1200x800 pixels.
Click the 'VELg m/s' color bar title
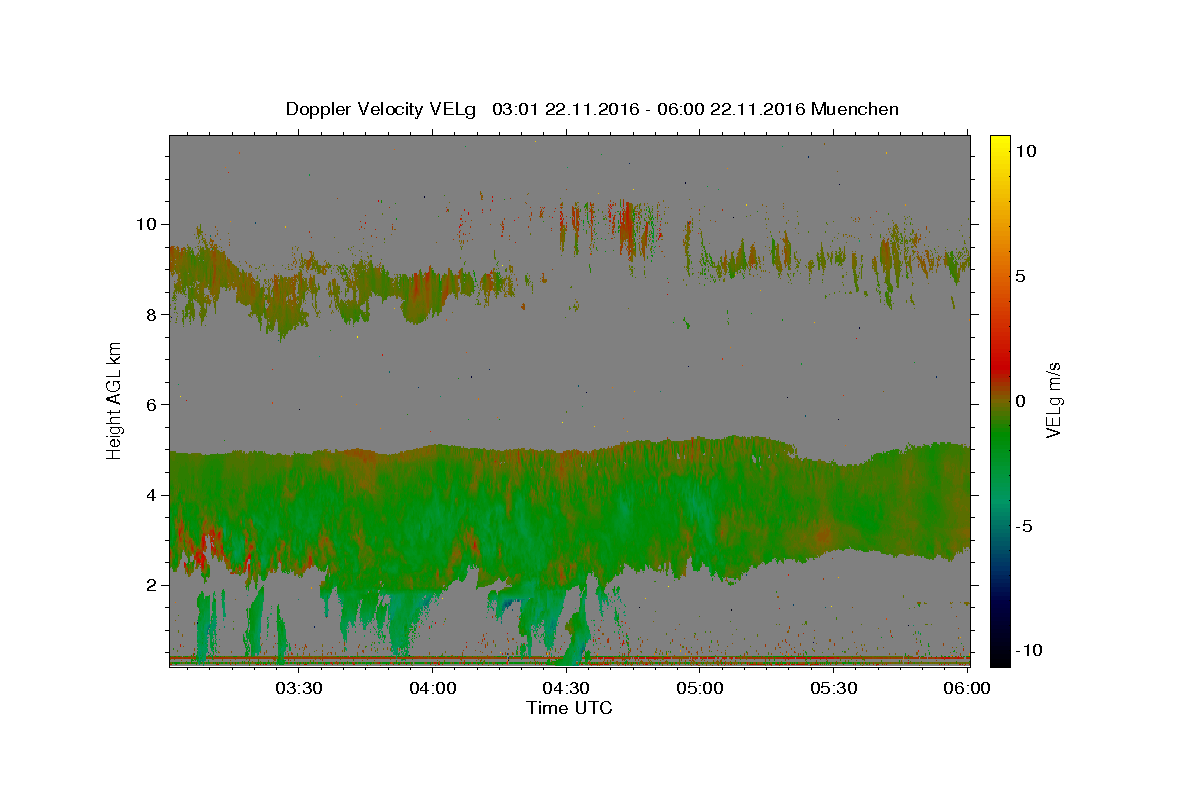pyautogui.click(x=1054, y=400)
